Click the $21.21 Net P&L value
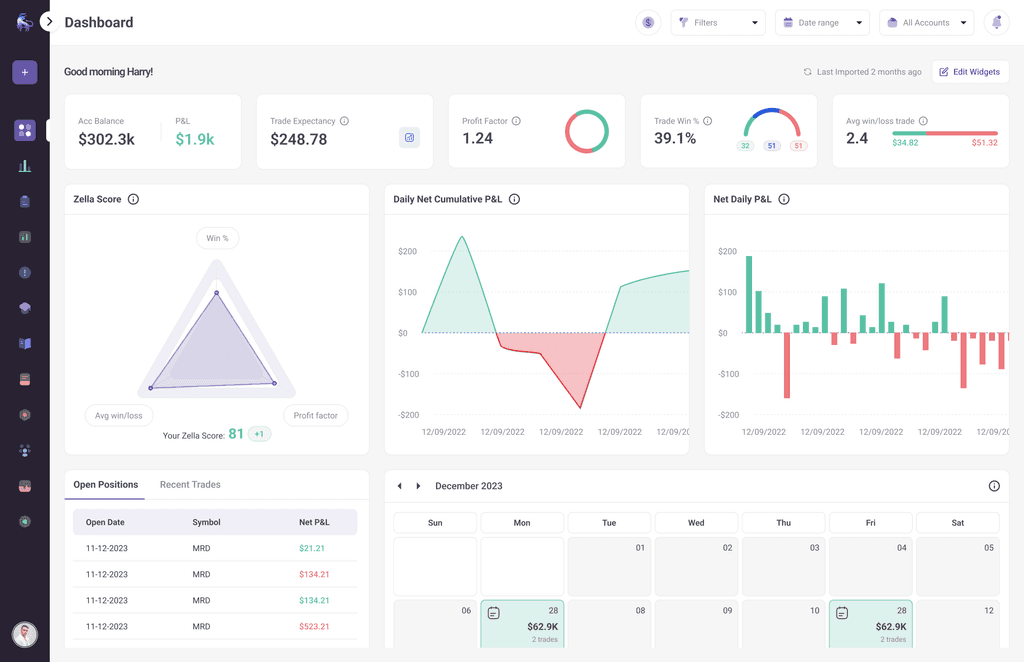This screenshot has width=1024, height=662. (x=312, y=548)
